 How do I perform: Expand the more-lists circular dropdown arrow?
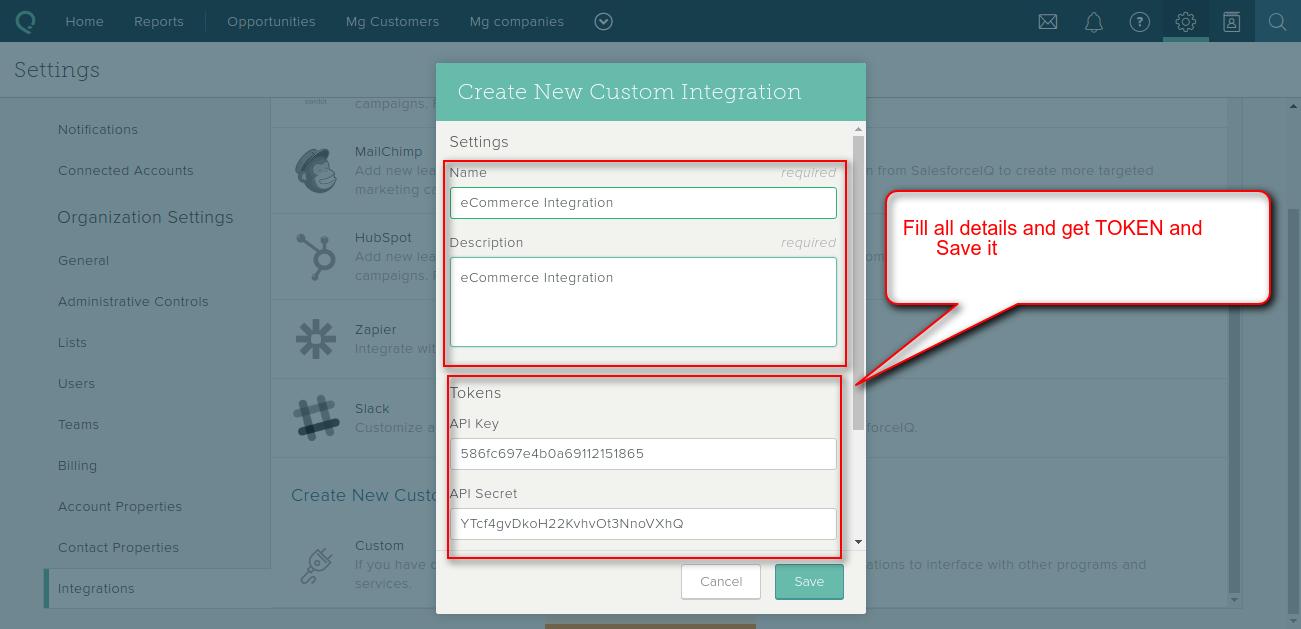604,21
